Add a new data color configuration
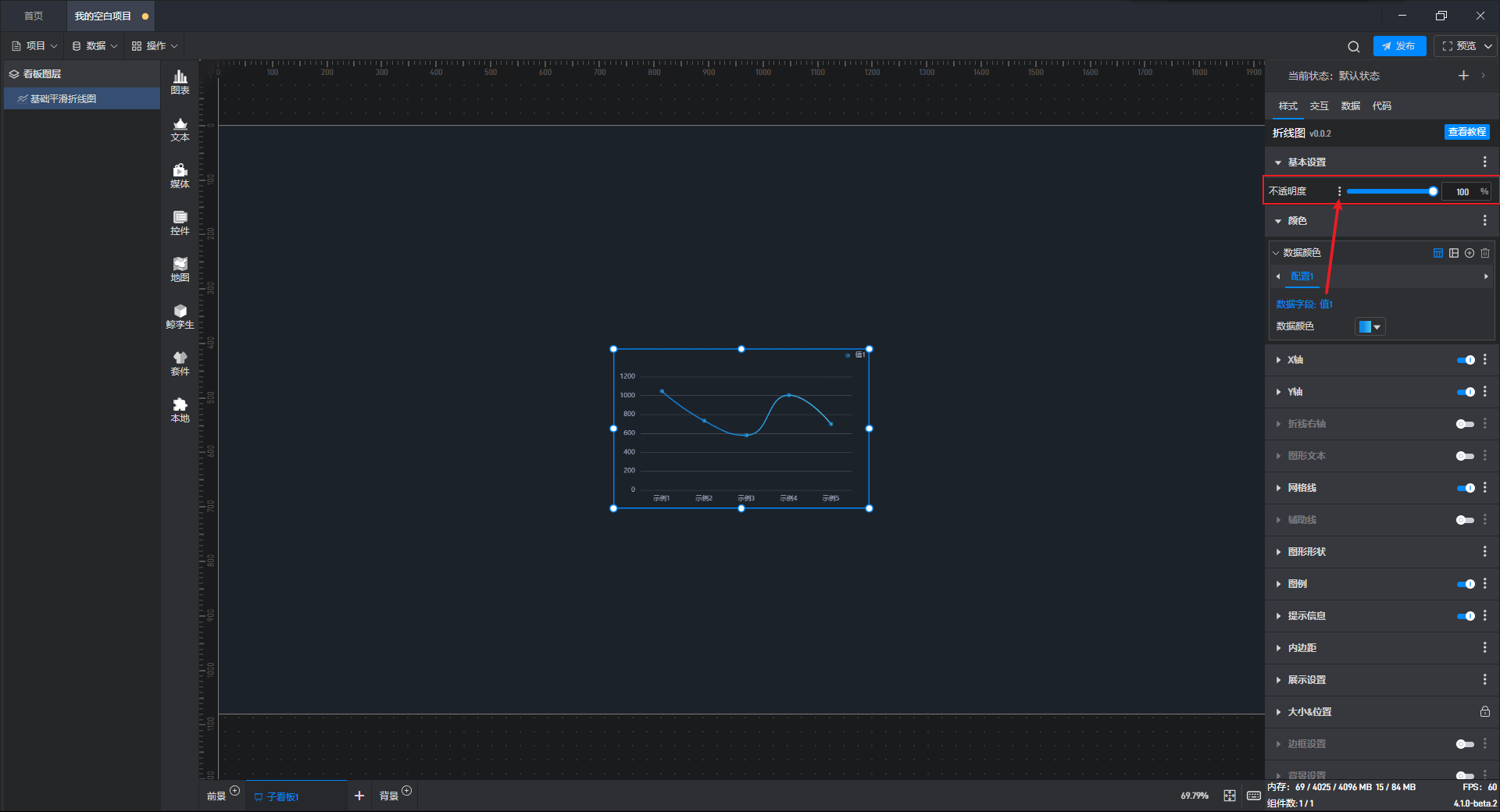Image resolution: width=1500 pixels, height=812 pixels. tap(1469, 253)
